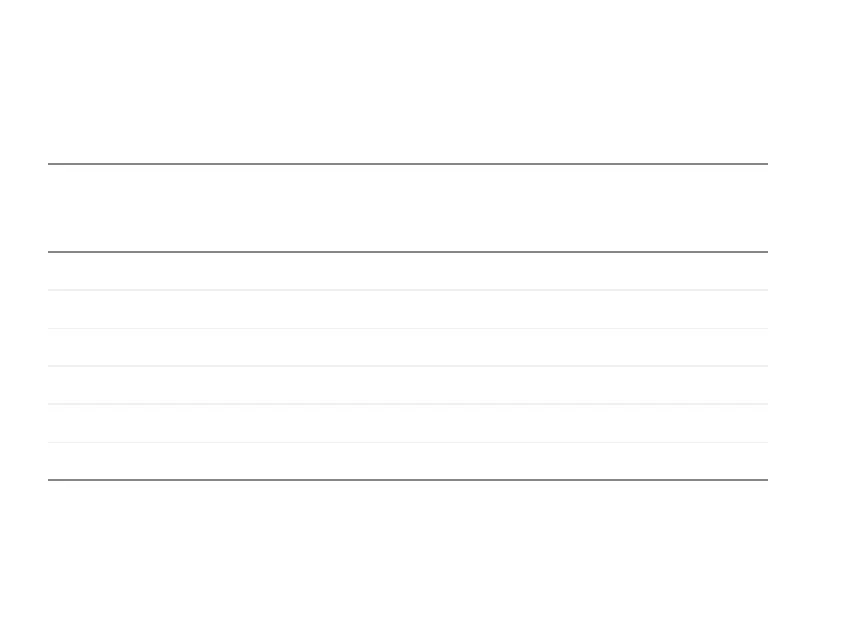Click the blank margin left of the table
The width and height of the screenshot is (850, 618).
tap(24, 321)
